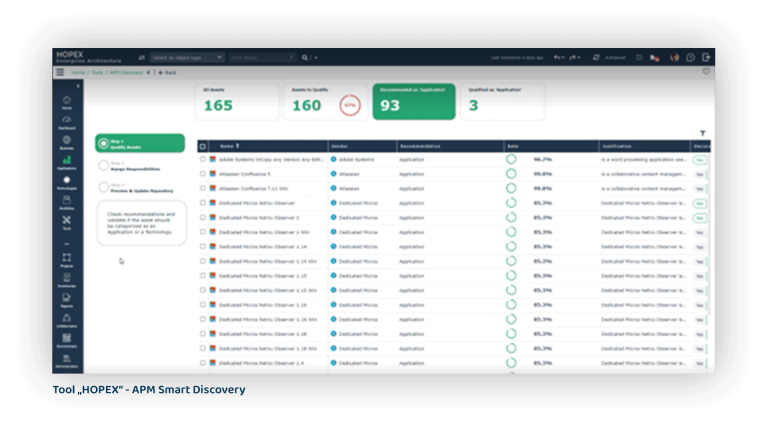Viewport: 768px width, 428px height.
Task: Tick the checkbox for Atlassian Confluence 5
Action: pos(202,173)
